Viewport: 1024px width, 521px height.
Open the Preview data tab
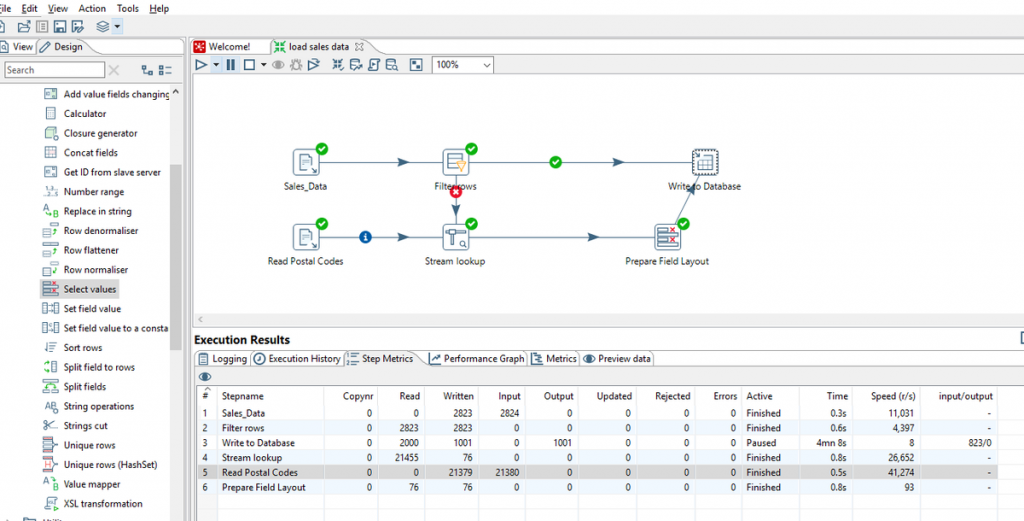click(618, 358)
